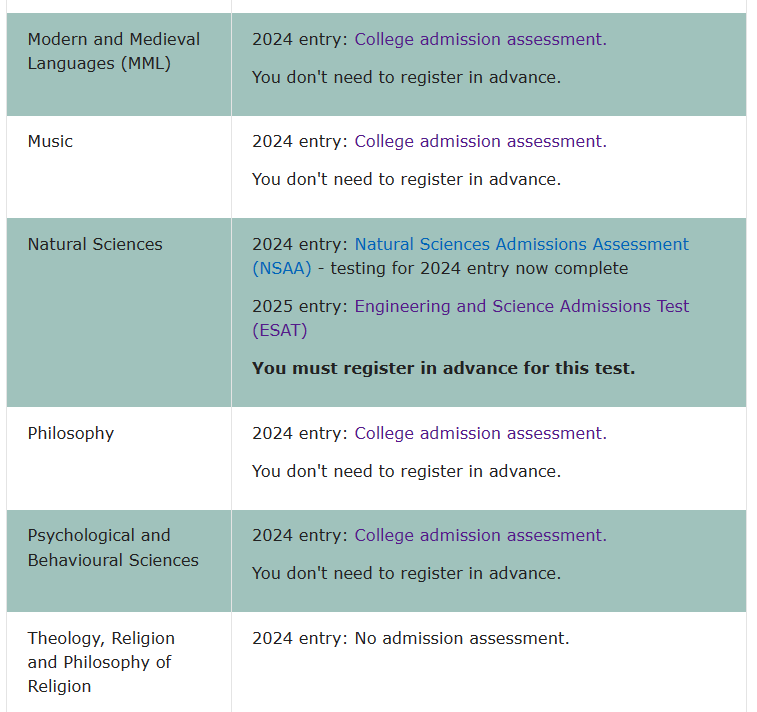Click the Modern and Medieval Languages course name
This screenshot has width=757, height=712.
tap(113, 52)
